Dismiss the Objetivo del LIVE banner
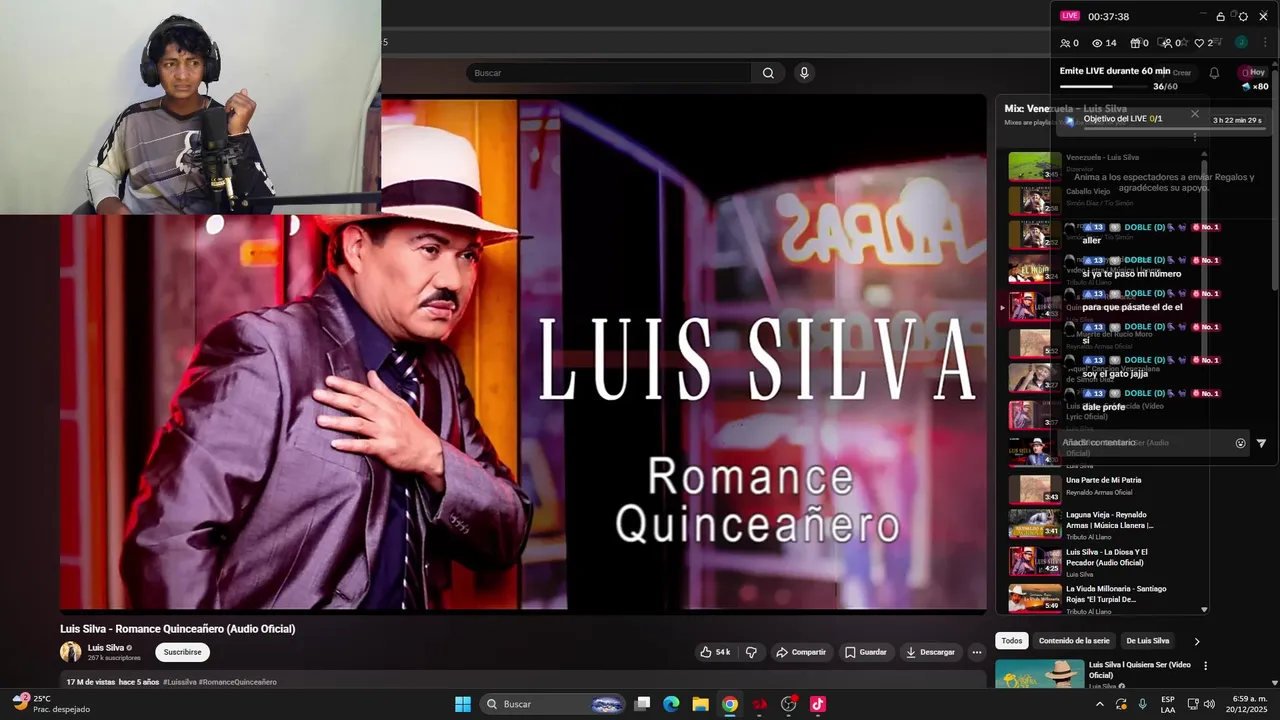 coord(1194,114)
